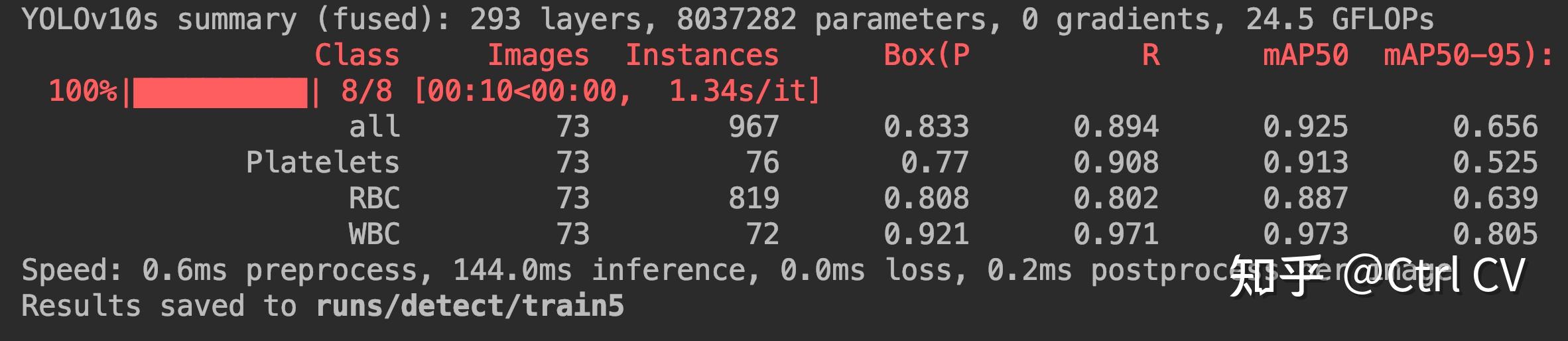
Task: Click the YOLOv10s summary line
Action: [x=727, y=19]
